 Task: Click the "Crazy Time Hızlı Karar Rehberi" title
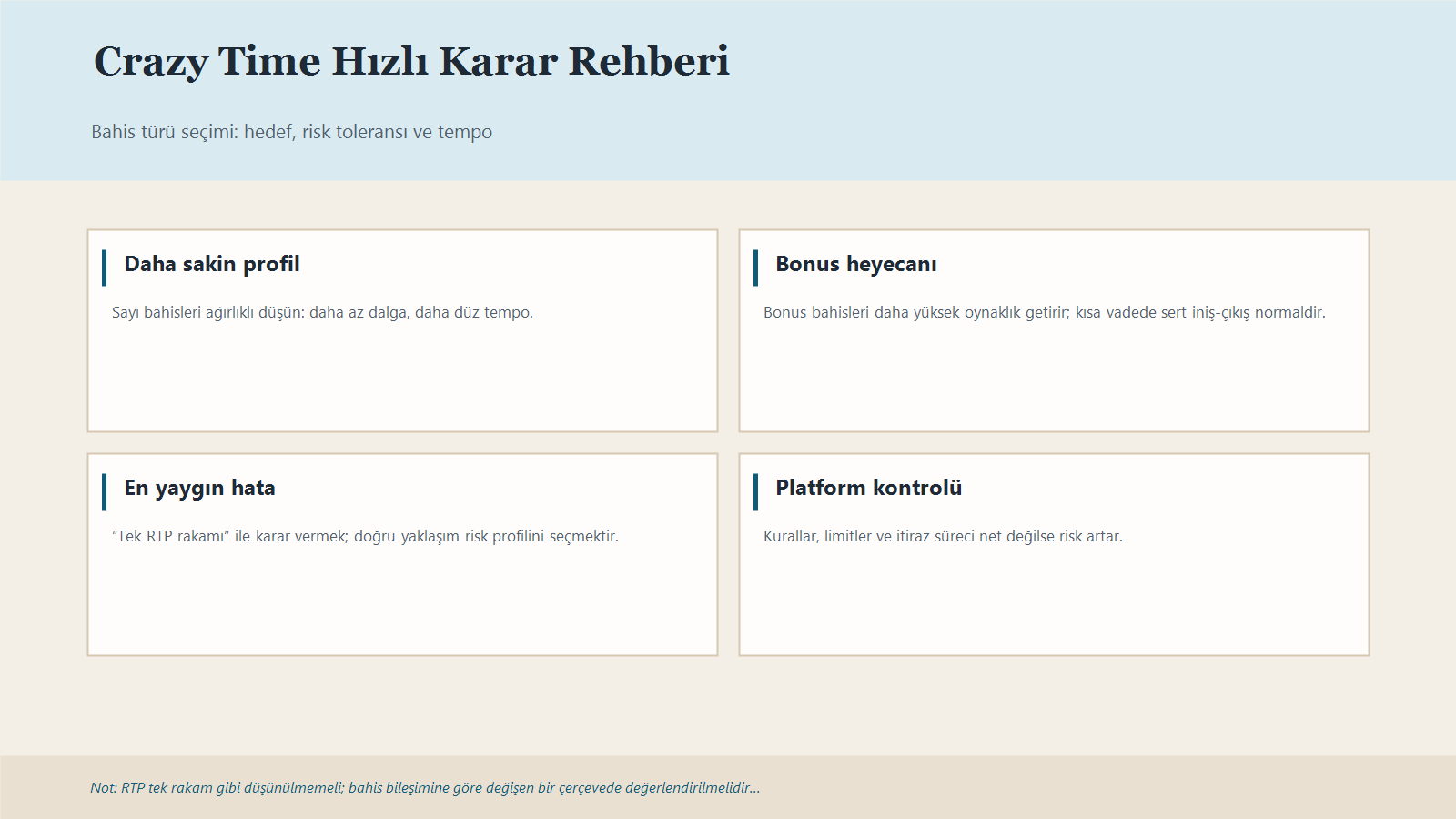[411, 62]
